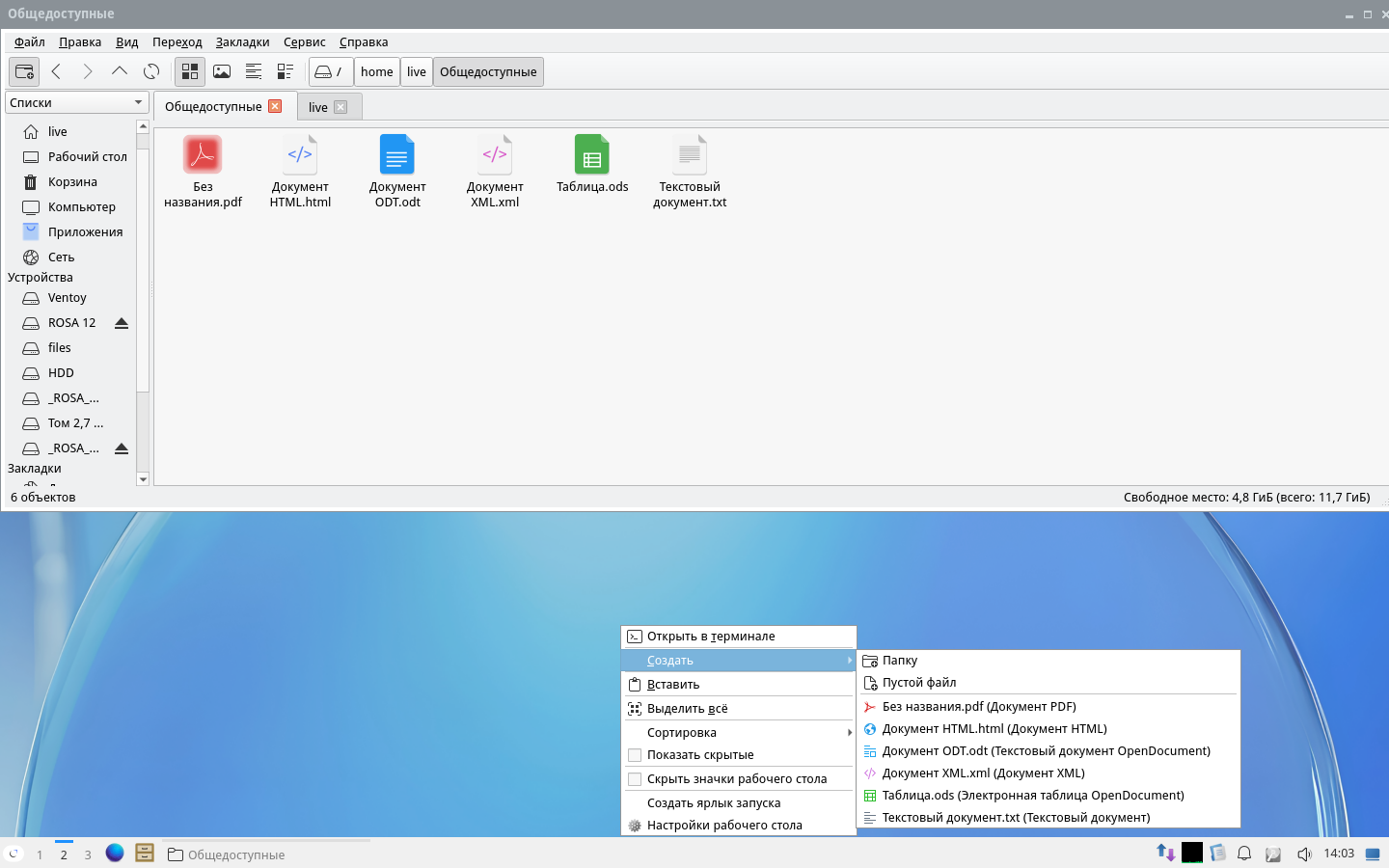Open the Переход menu
The width and height of the screenshot is (1389, 868).
pyautogui.click(x=177, y=42)
